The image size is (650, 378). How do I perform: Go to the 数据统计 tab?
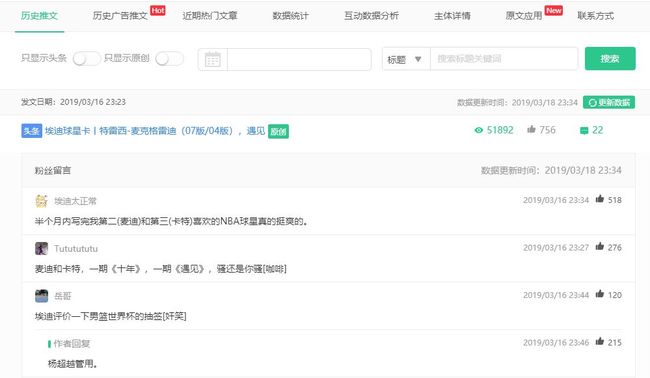[x=290, y=16]
